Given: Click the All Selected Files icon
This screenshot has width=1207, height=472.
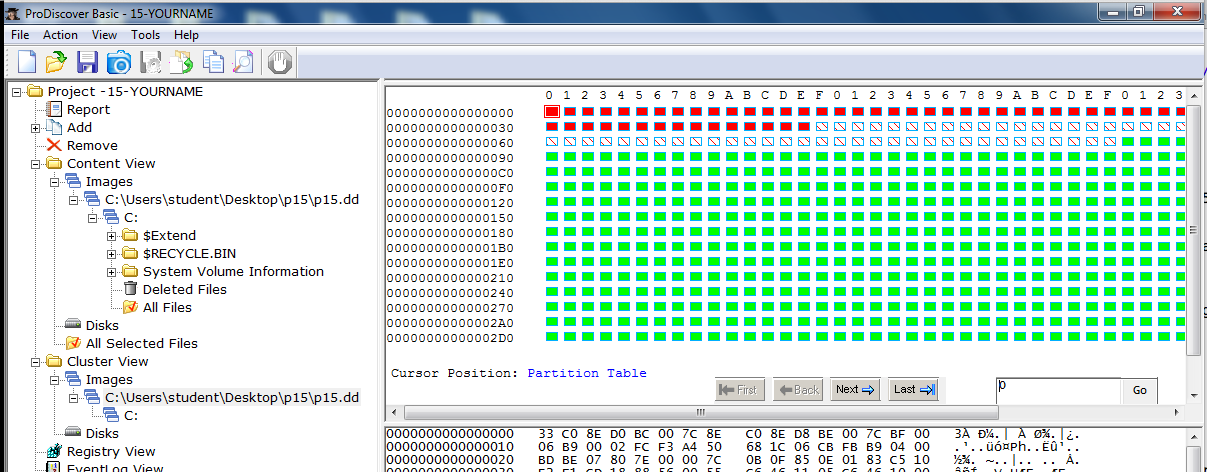Looking at the screenshot, I should click(x=73, y=343).
